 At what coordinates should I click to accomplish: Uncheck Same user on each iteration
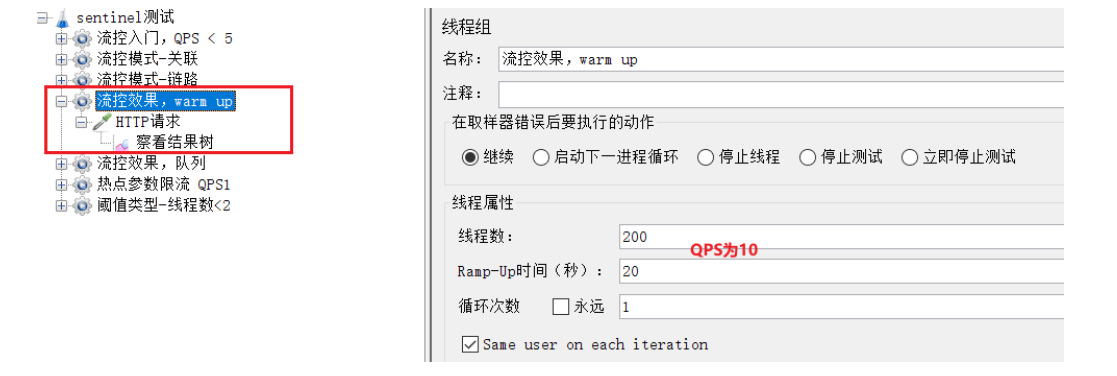coord(470,345)
